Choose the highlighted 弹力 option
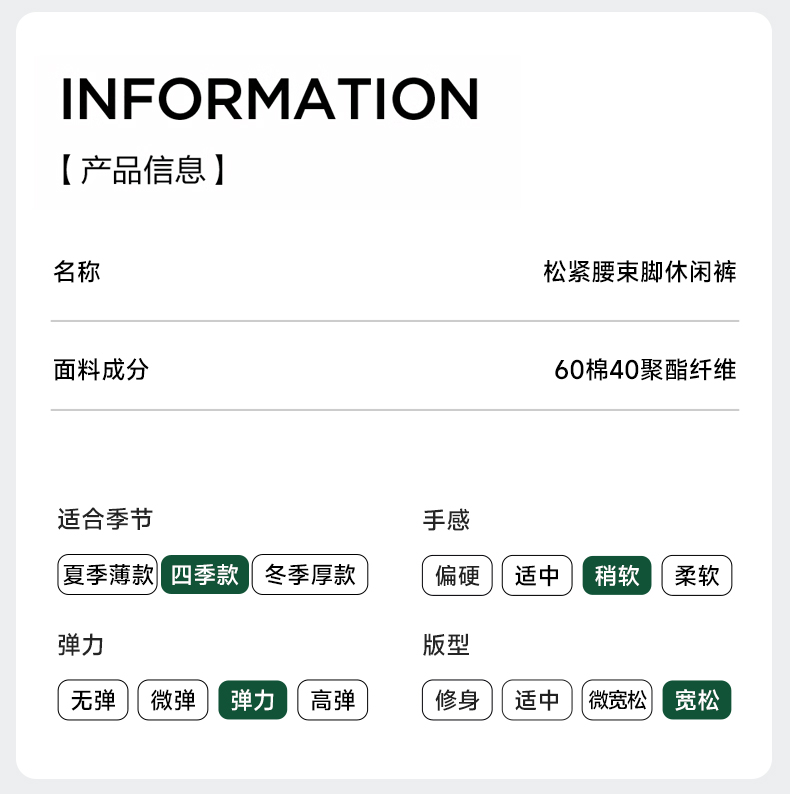Viewport: 790px width, 794px height. tap(253, 700)
